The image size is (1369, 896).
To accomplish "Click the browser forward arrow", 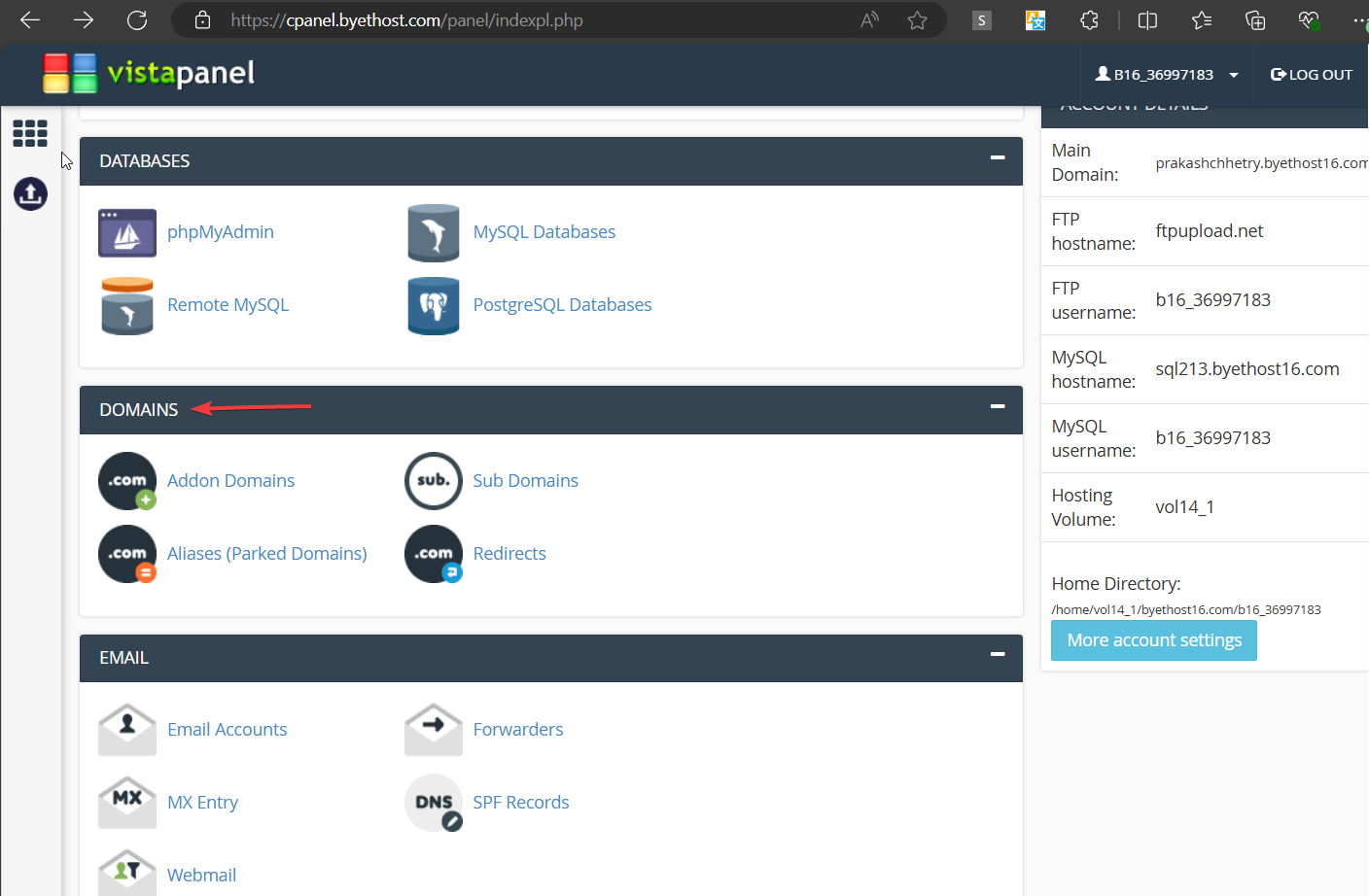I will click(x=84, y=19).
